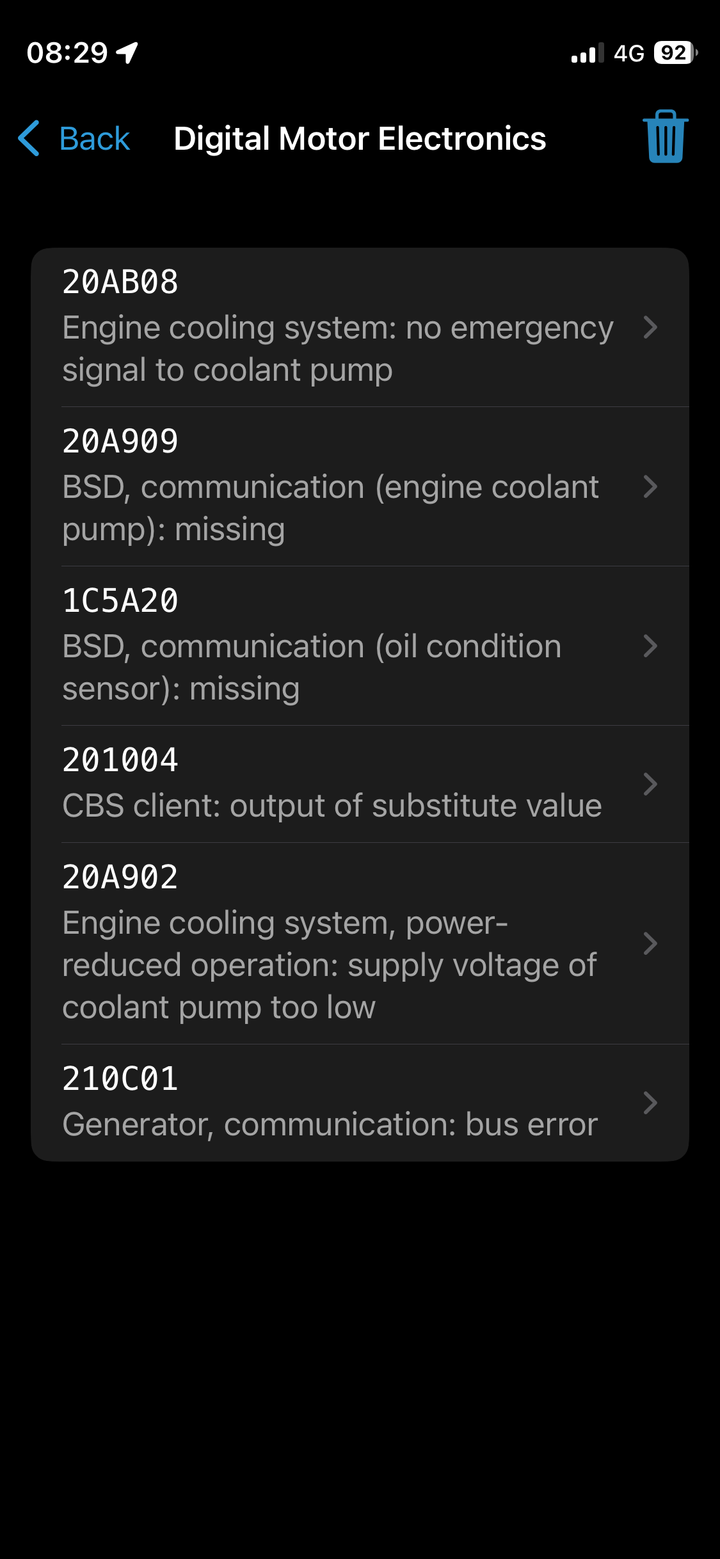Expand fault 20AB08 using its chevron

click(x=650, y=327)
